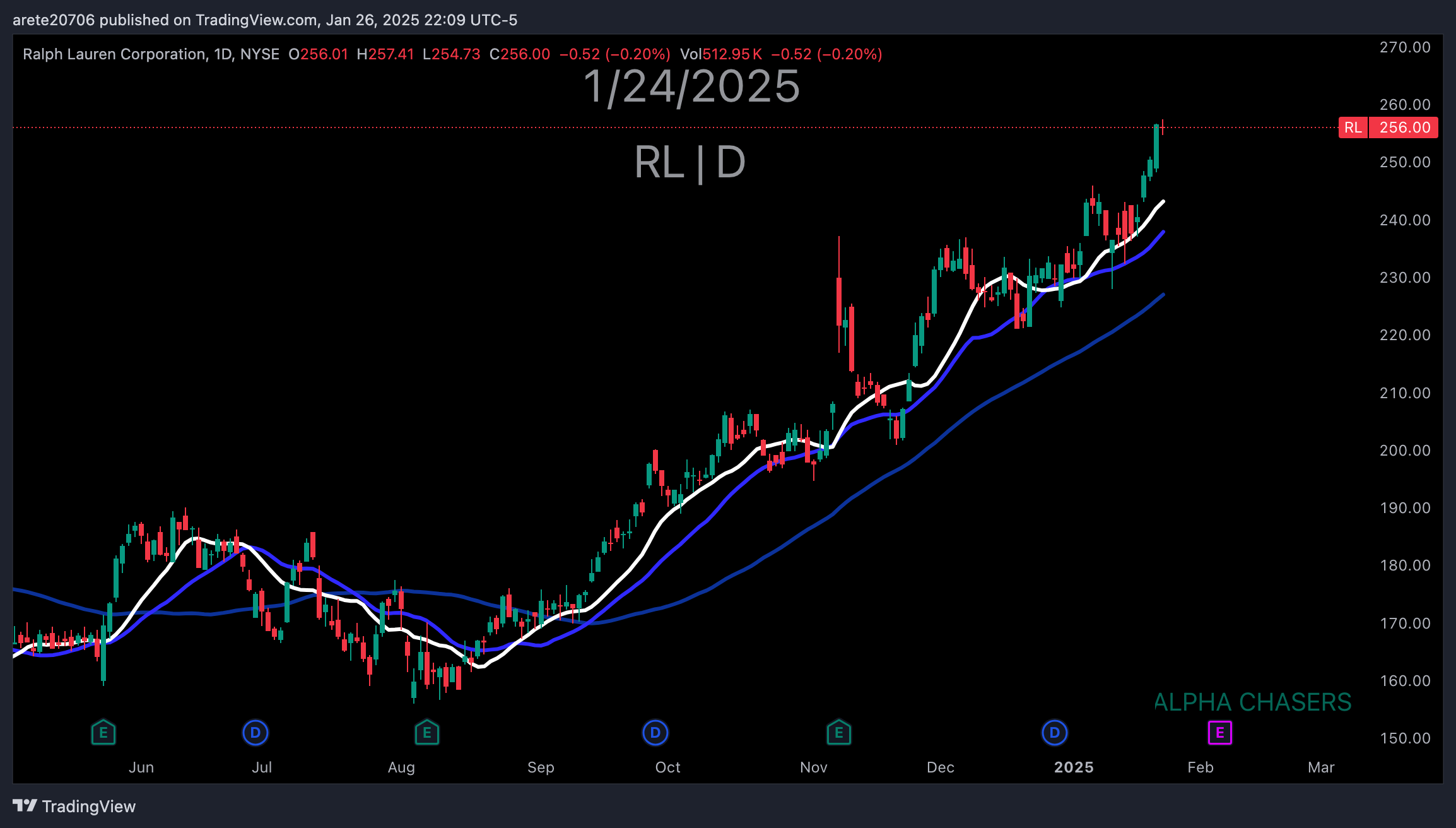Click the Nov label on time axis
Viewport: 1456px width, 828px height.
(813, 767)
